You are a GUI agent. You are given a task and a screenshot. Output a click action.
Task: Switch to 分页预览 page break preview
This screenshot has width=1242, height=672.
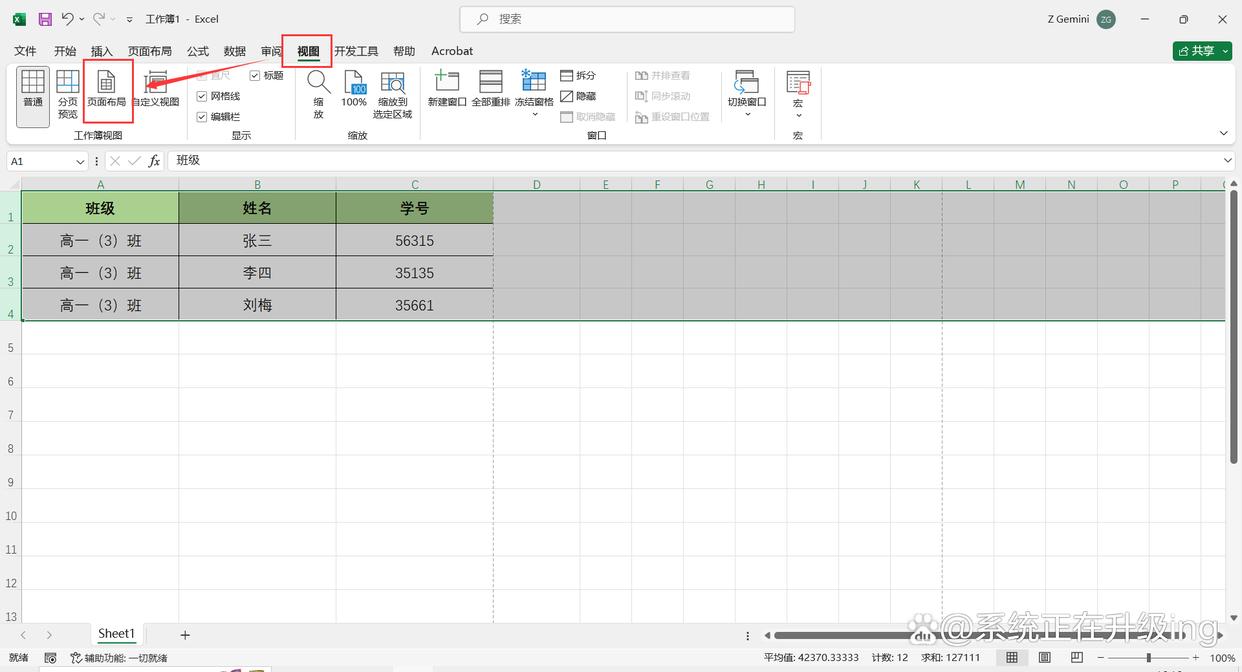67,96
